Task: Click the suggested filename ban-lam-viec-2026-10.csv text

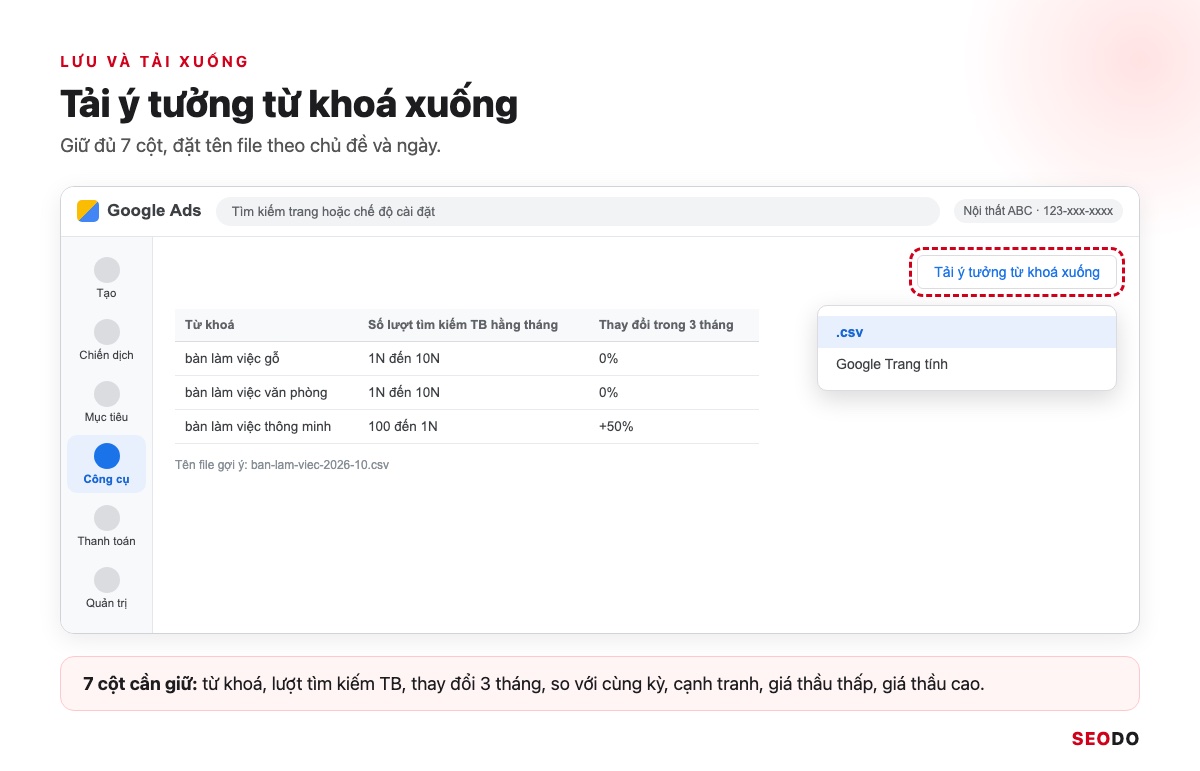Action: pyautogui.click(x=320, y=465)
